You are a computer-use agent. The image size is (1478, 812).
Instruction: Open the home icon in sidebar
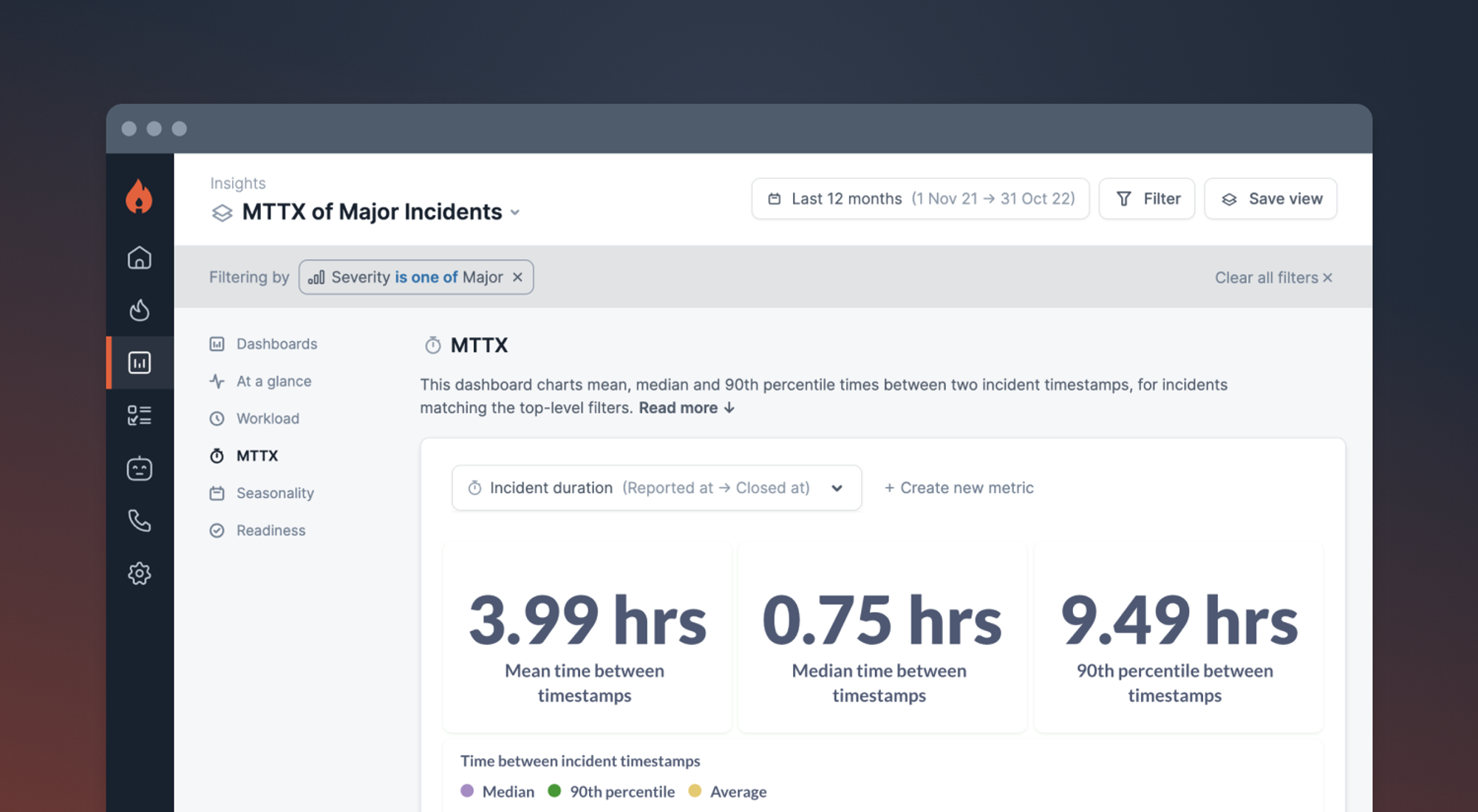pyautogui.click(x=139, y=258)
